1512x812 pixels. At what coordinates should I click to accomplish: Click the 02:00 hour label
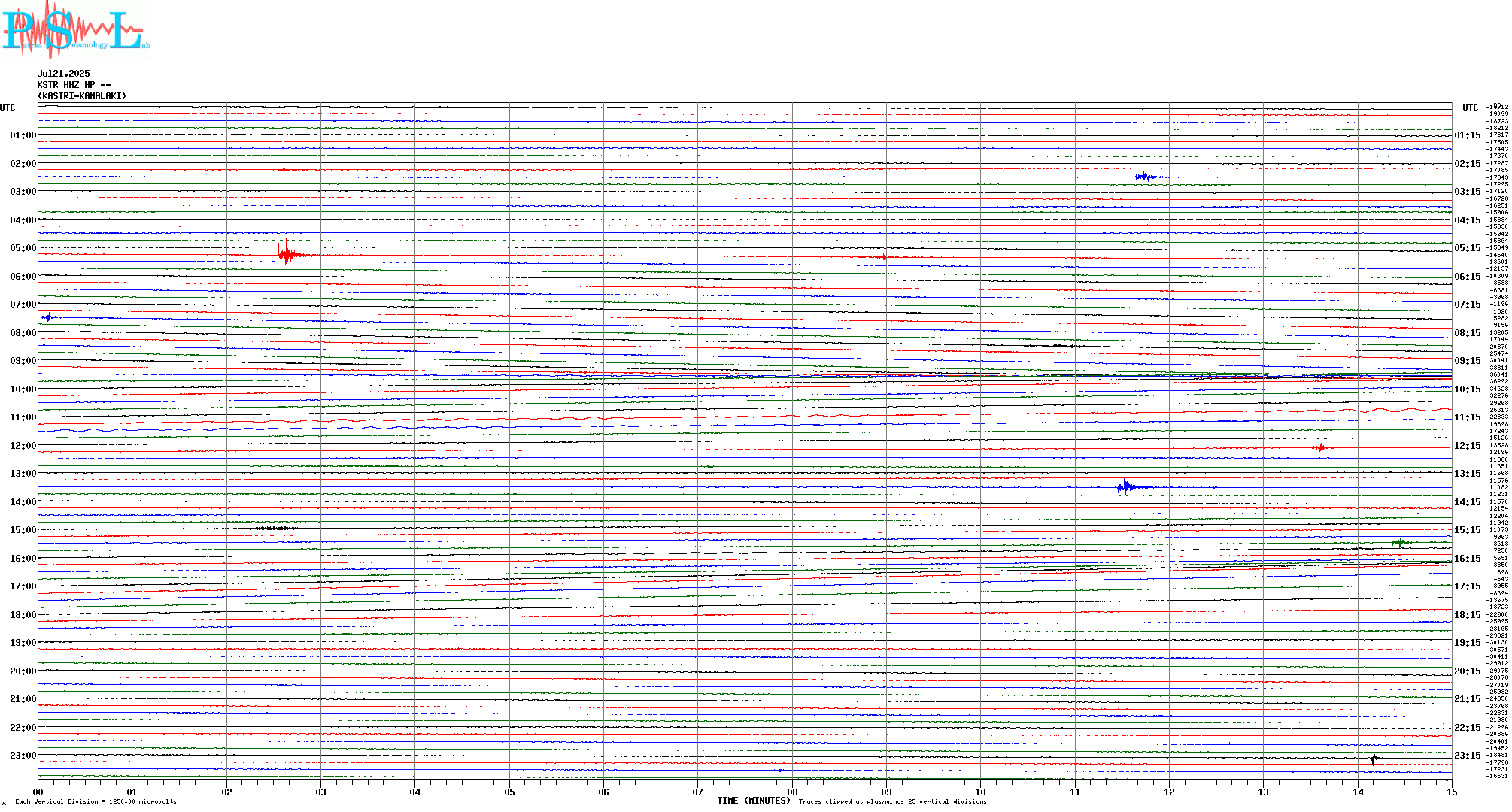(23, 164)
